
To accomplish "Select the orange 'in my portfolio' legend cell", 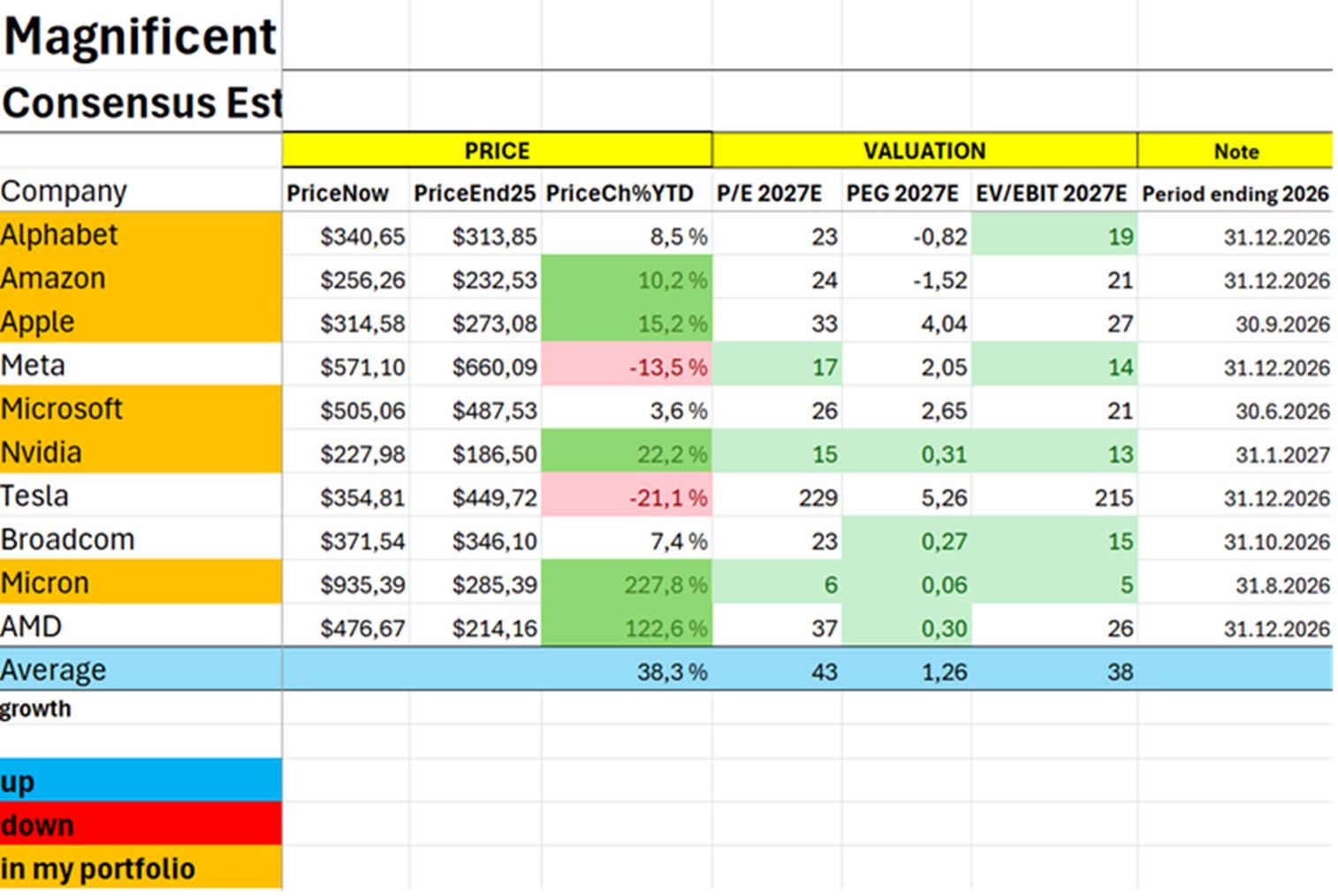I will pos(141,867).
